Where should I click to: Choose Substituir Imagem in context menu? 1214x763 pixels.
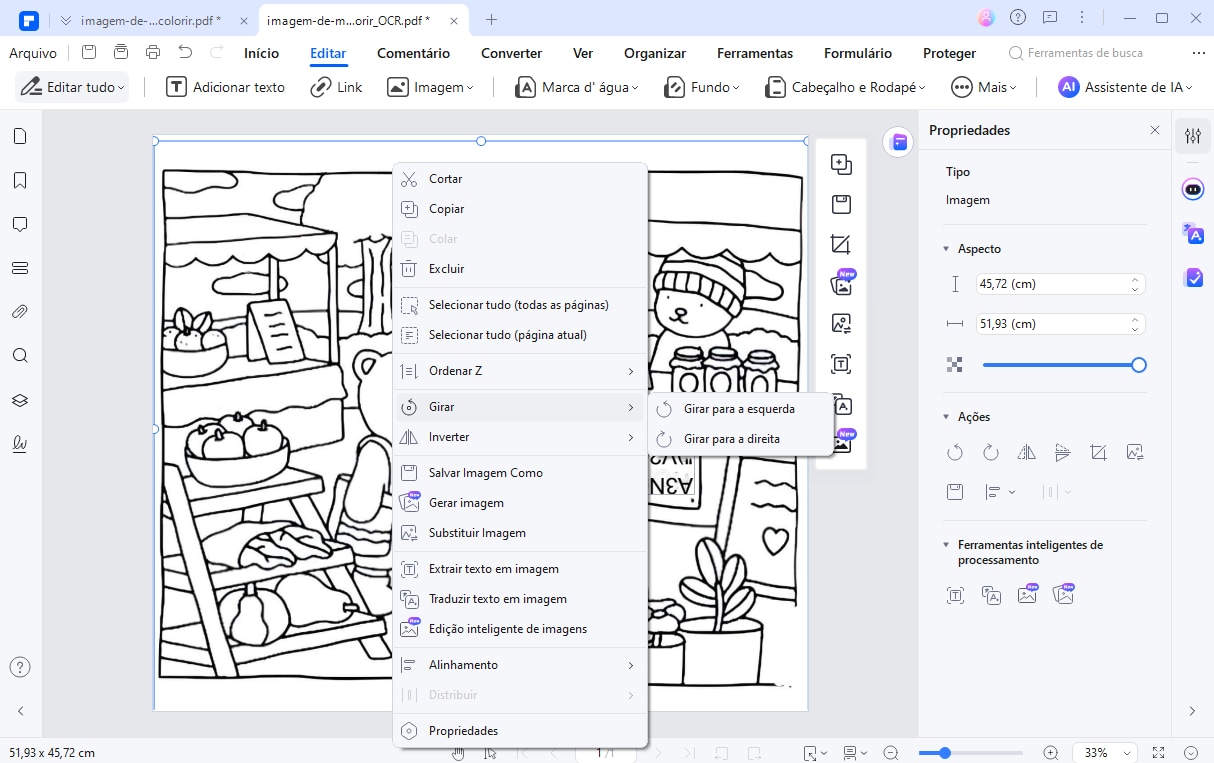click(x=520, y=533)
